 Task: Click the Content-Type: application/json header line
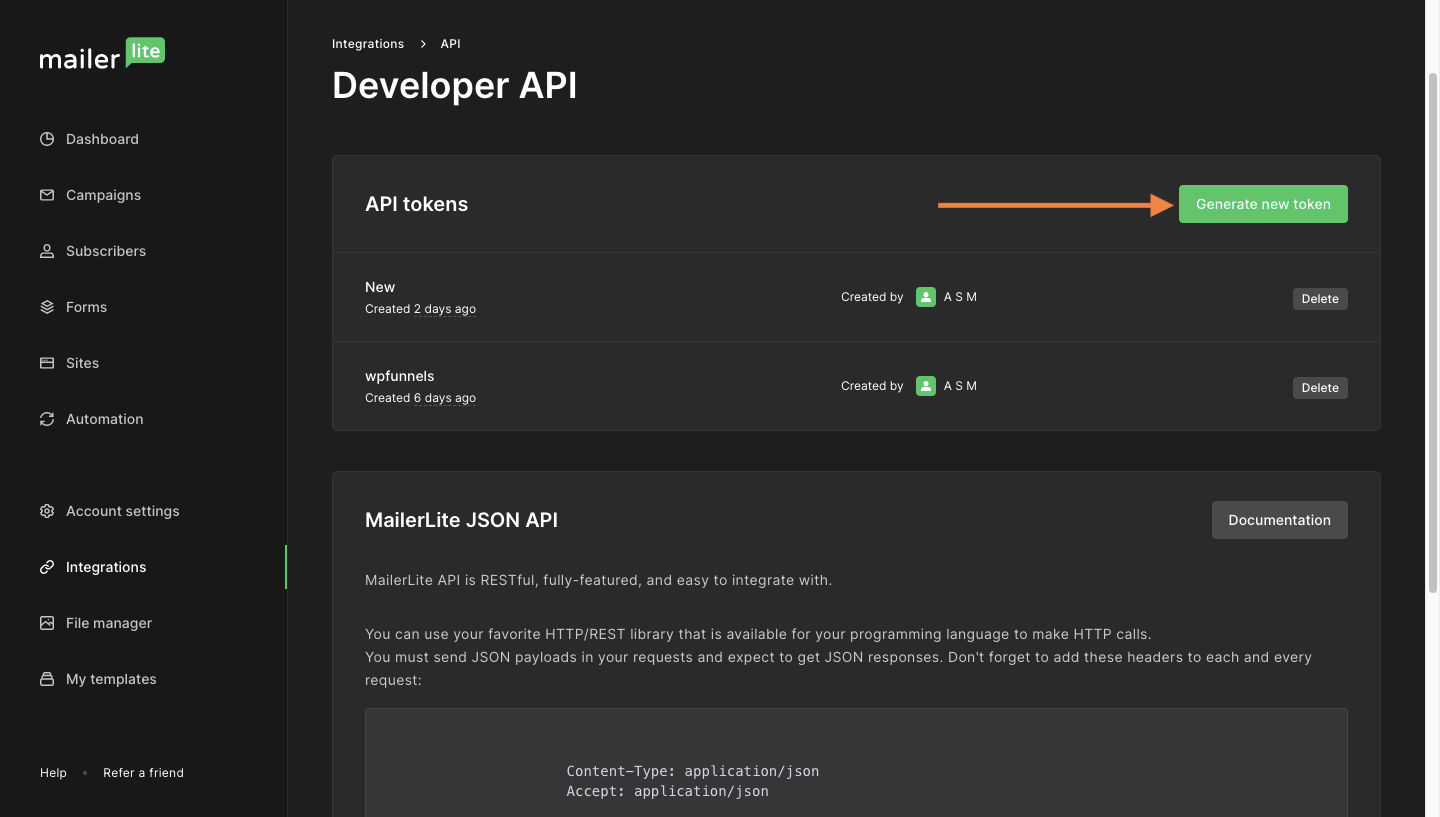point(693,771)
